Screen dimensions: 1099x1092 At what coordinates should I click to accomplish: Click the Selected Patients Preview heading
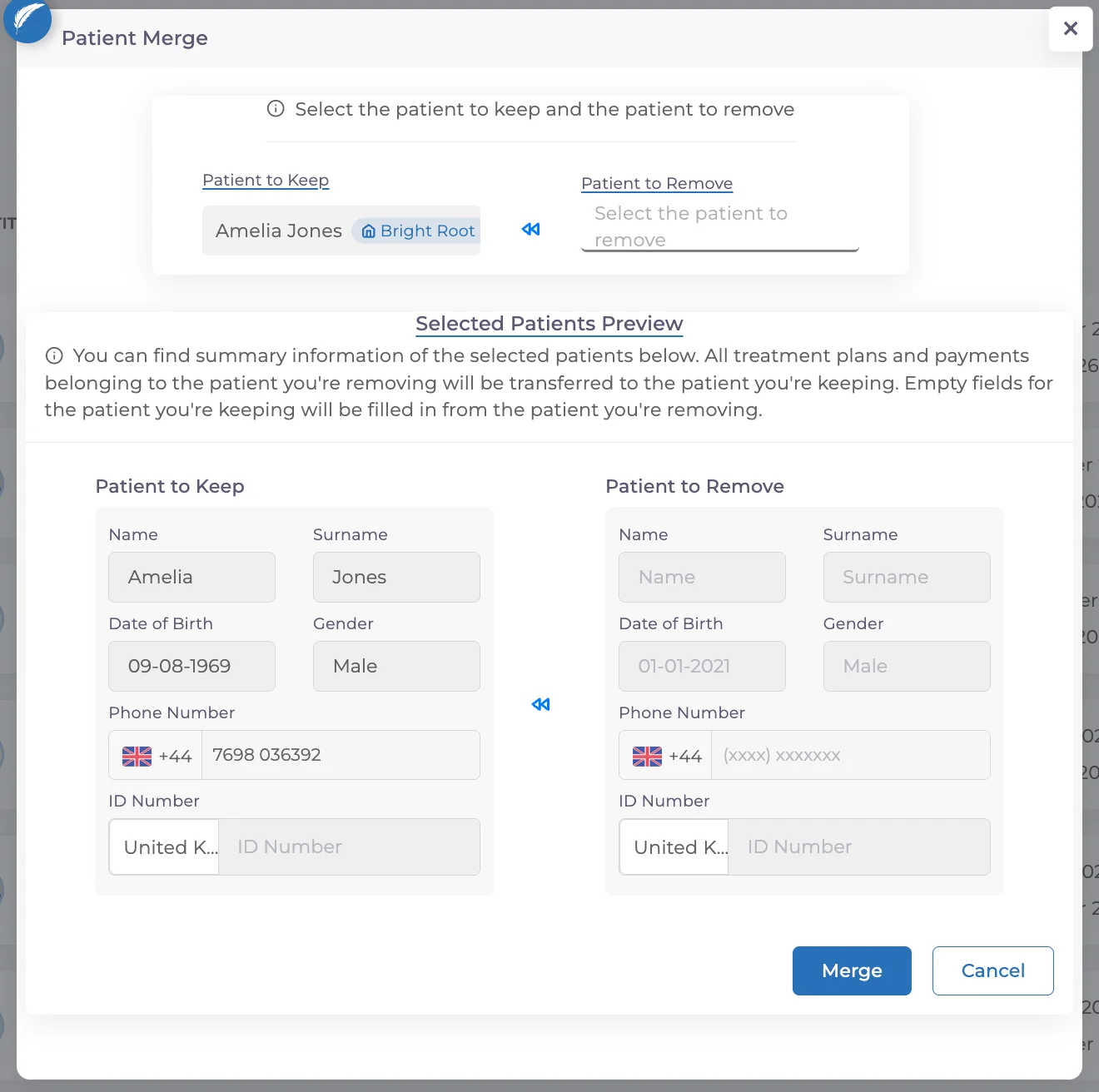tap(549, 324)
